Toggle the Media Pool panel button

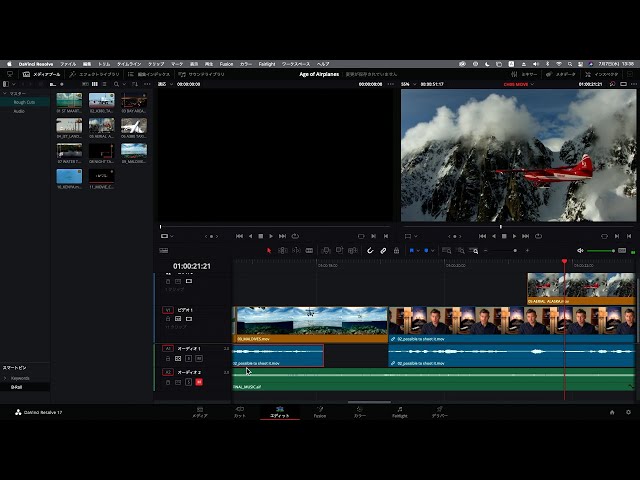[x=40, y=74]
